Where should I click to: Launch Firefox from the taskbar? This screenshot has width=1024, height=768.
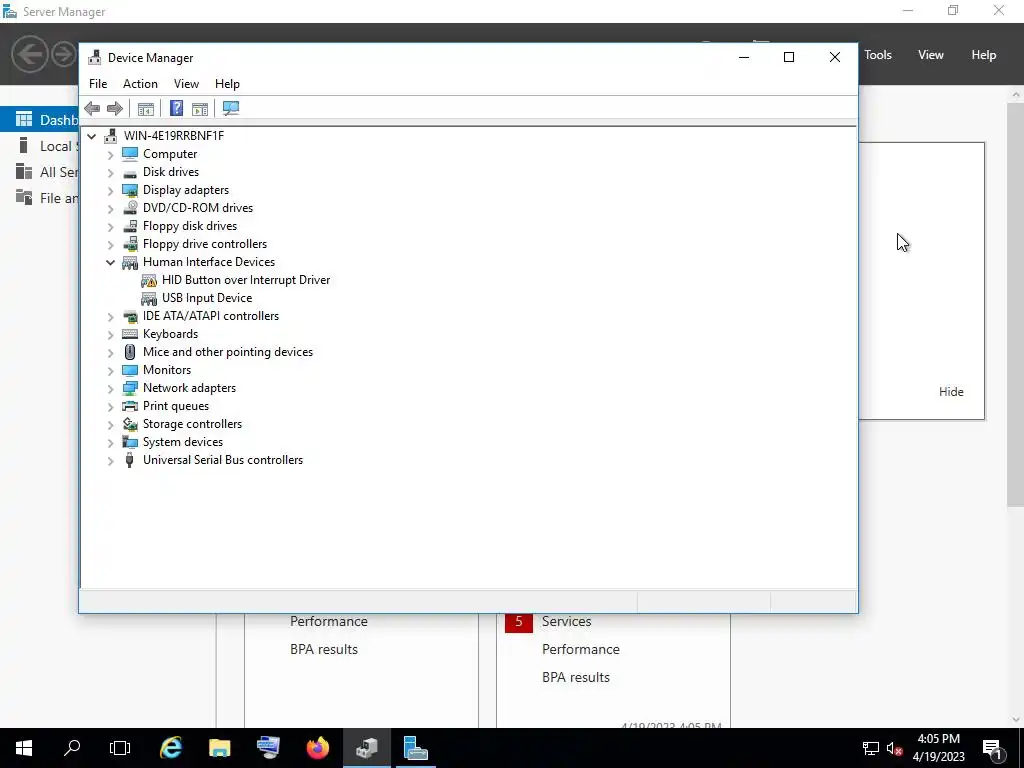317,748
